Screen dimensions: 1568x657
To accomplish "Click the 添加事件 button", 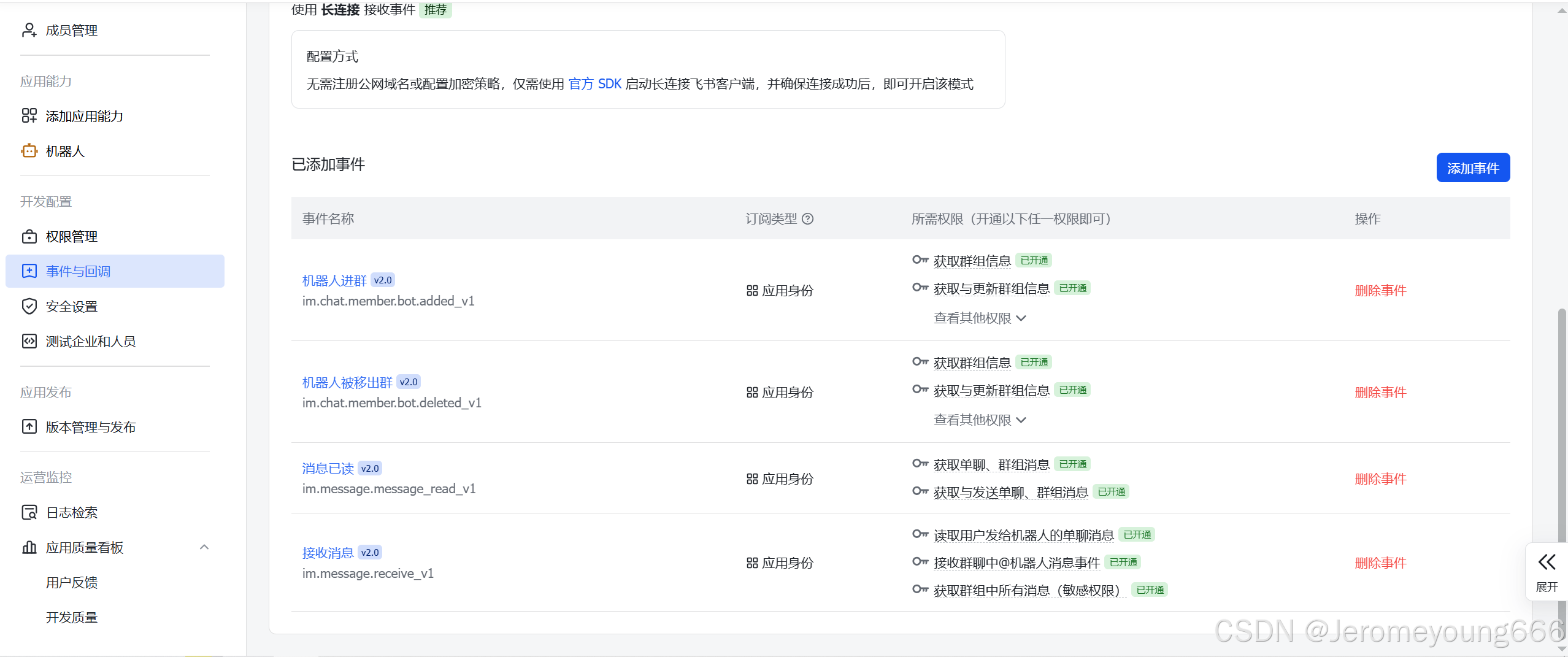I will (1473, 167).
